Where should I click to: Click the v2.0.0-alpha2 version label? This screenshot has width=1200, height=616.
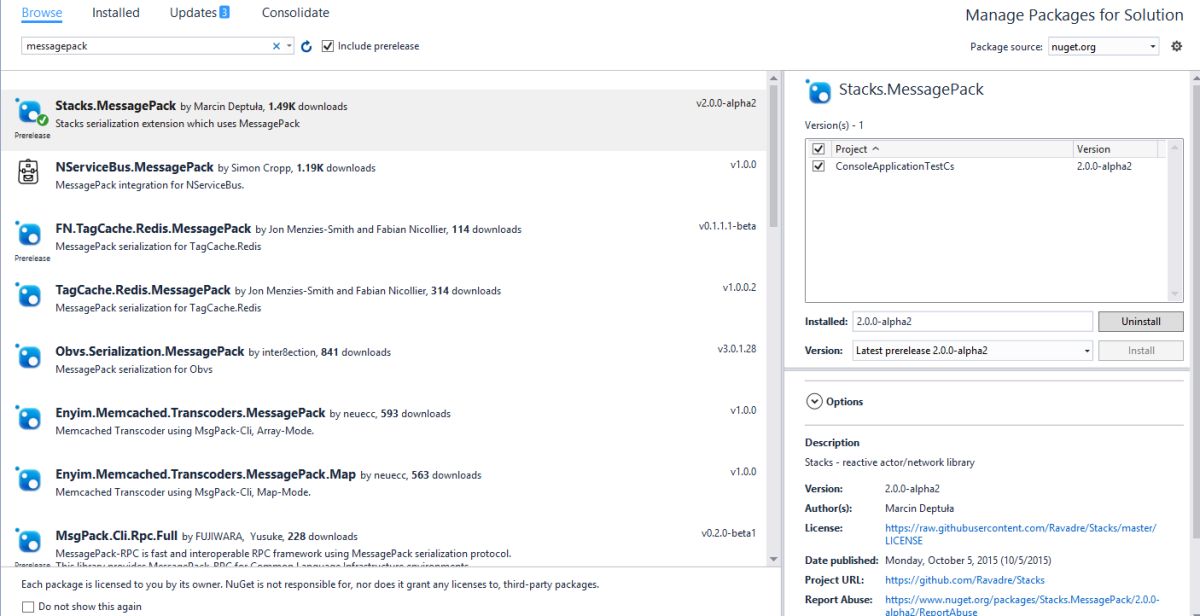click(x=726, y=103)
